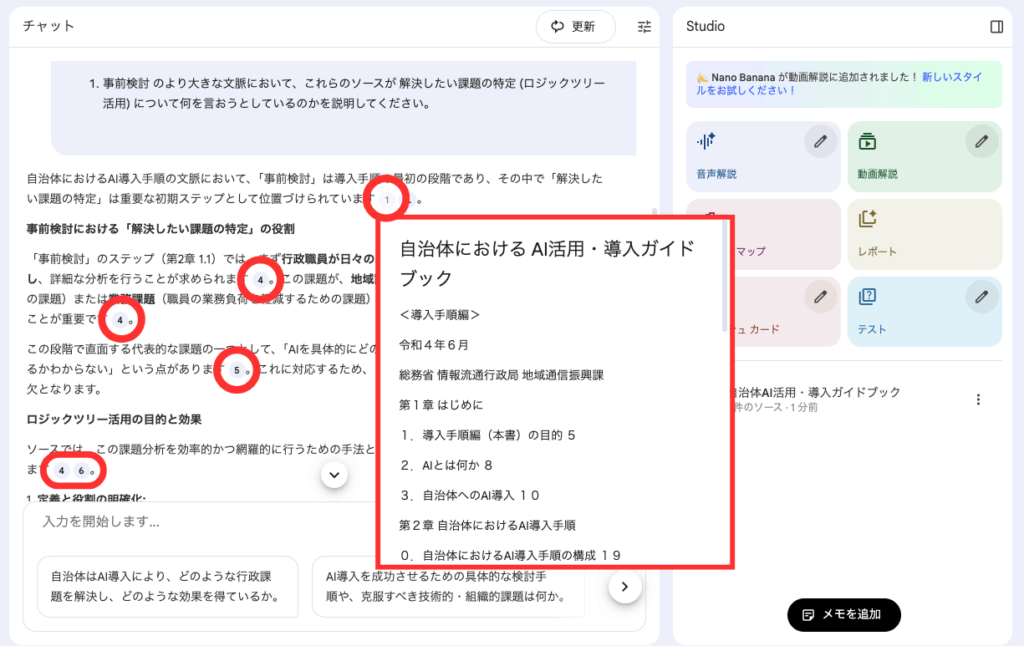This screenshot has width=1024, height=646.
Task: Jump to the bottom of the chat
Action: coord(334,475)
